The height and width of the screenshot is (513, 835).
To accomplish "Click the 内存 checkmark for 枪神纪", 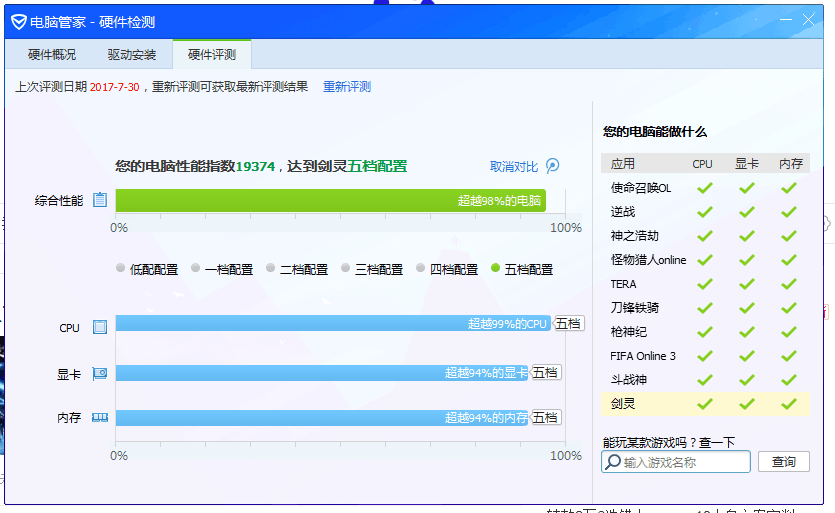I will click(x=789, y=331).
